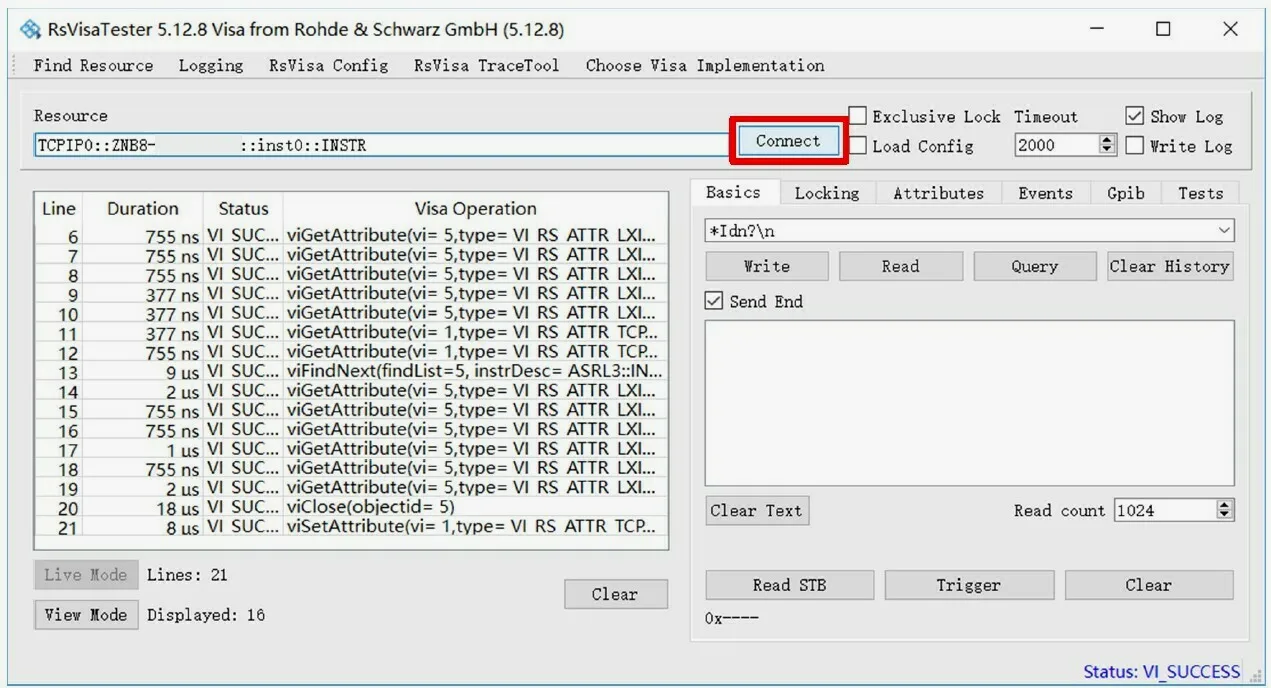The image size is (1271, 688).
Task: Switch to the Tests tab
Action: point(1201,193)
